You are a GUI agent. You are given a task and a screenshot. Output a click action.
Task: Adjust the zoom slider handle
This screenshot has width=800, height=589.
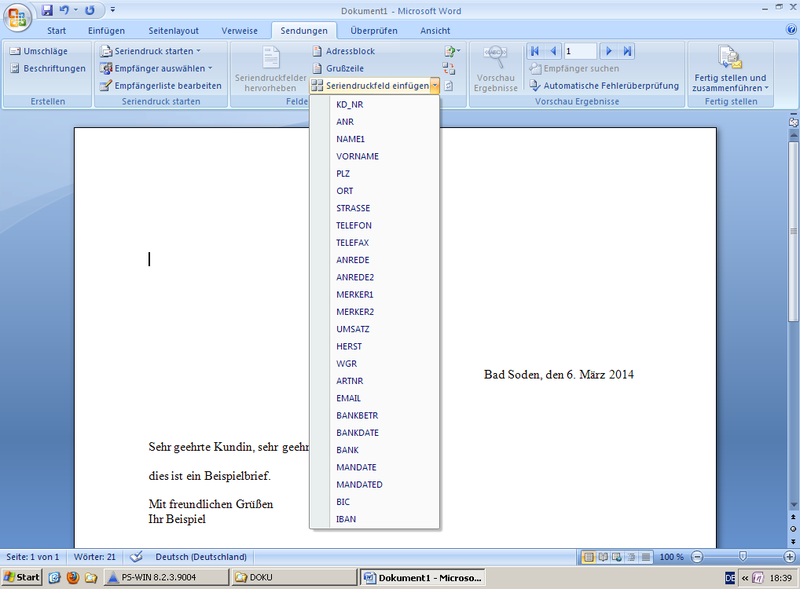point(743,556)
